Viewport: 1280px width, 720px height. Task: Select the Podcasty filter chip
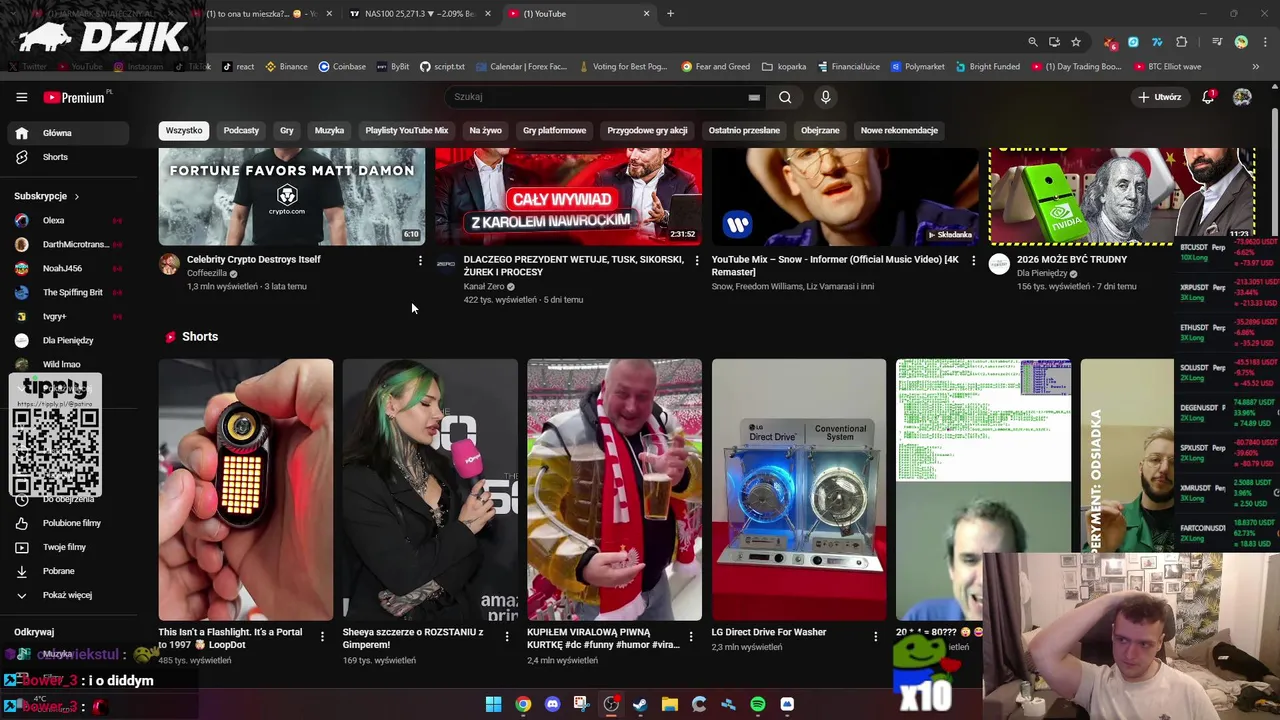point(241,130)
